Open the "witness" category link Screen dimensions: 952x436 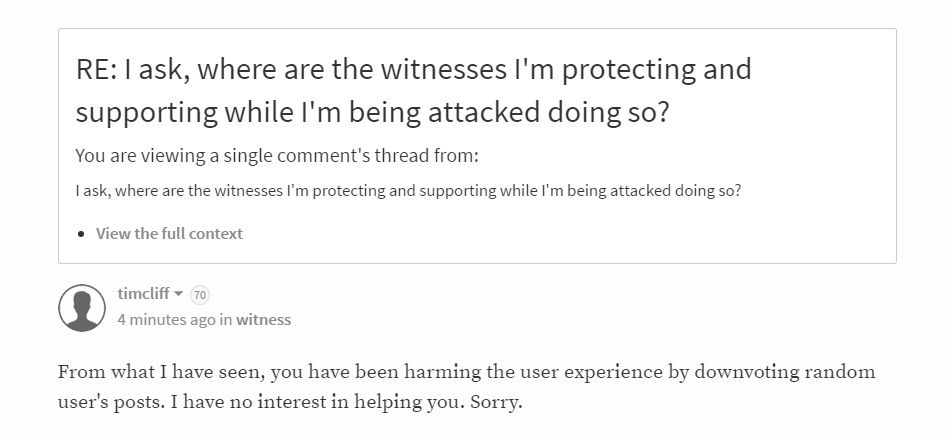[x=263, y=320]
